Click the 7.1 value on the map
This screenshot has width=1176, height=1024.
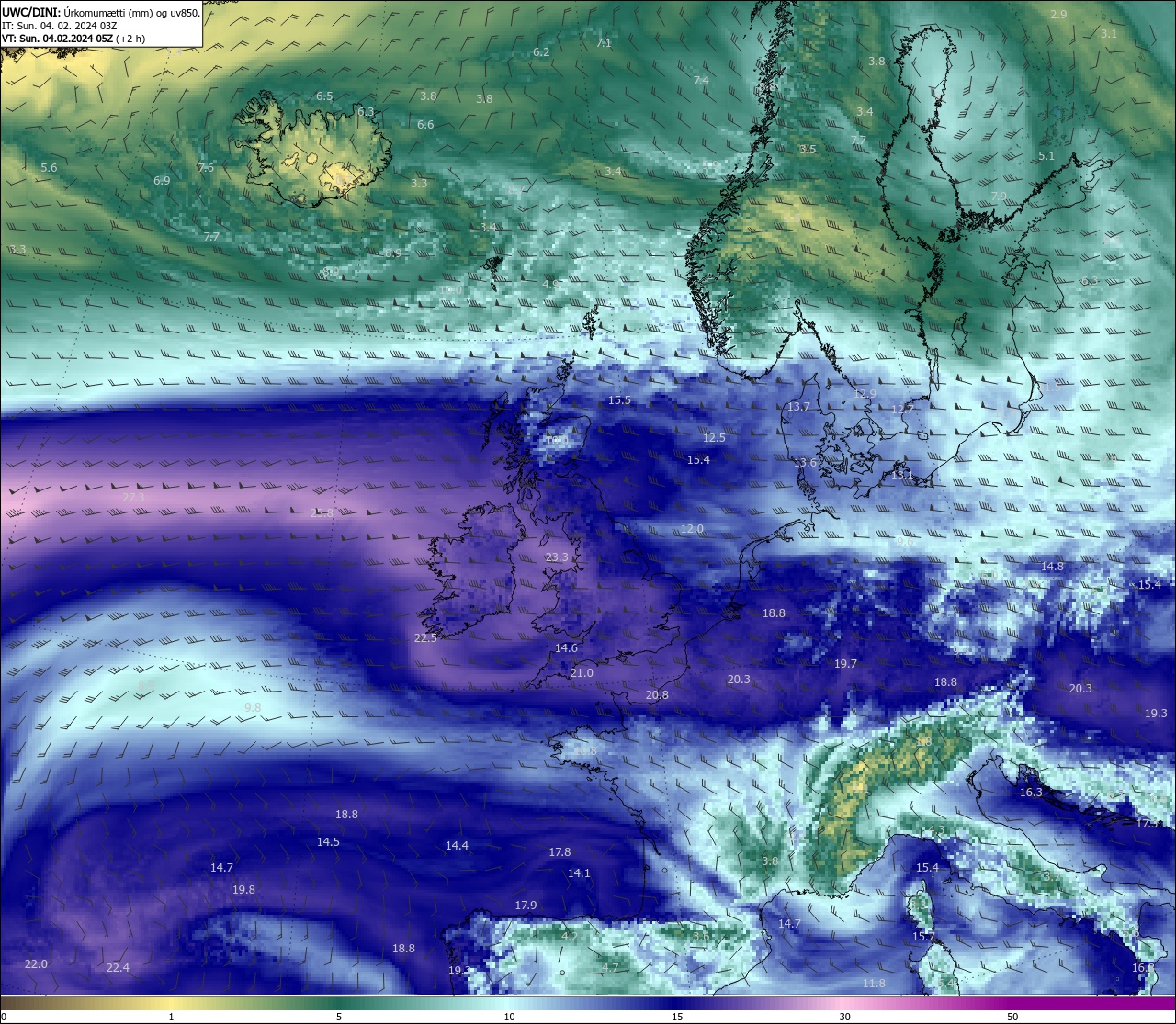click(x=604, y=42)
